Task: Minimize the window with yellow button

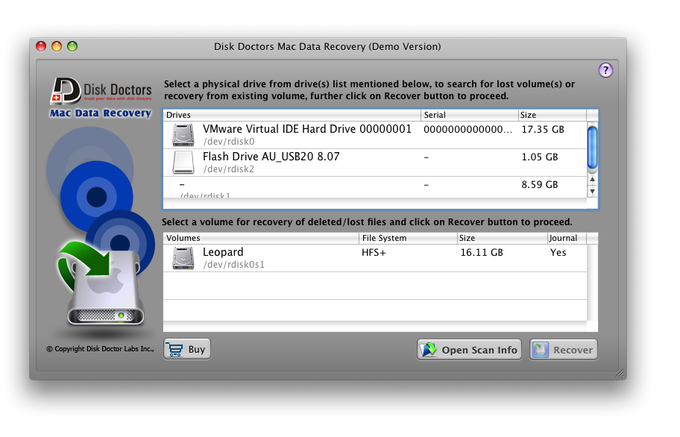Action: coord(56,46)
